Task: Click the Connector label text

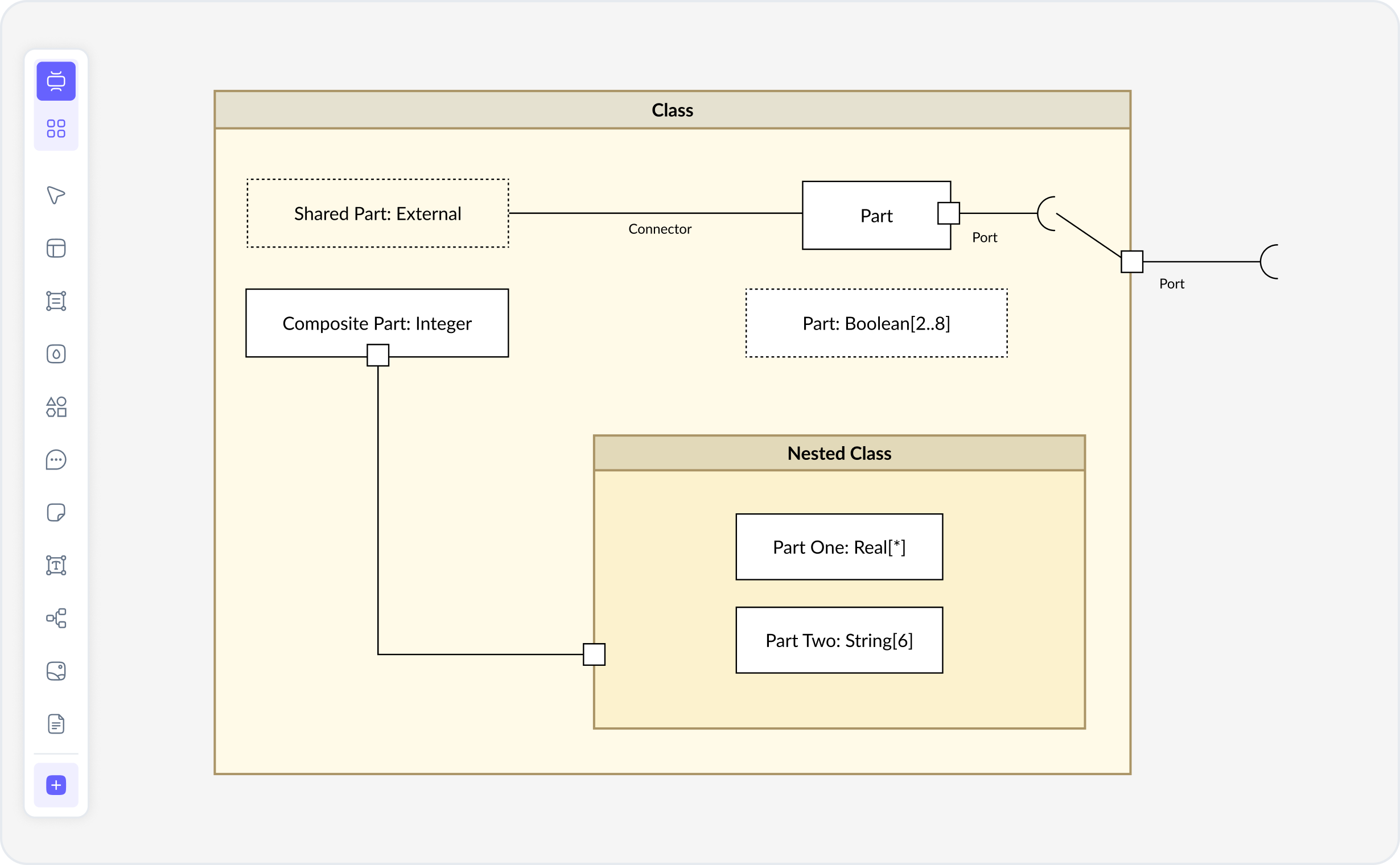Action: [x=660, y=229]
